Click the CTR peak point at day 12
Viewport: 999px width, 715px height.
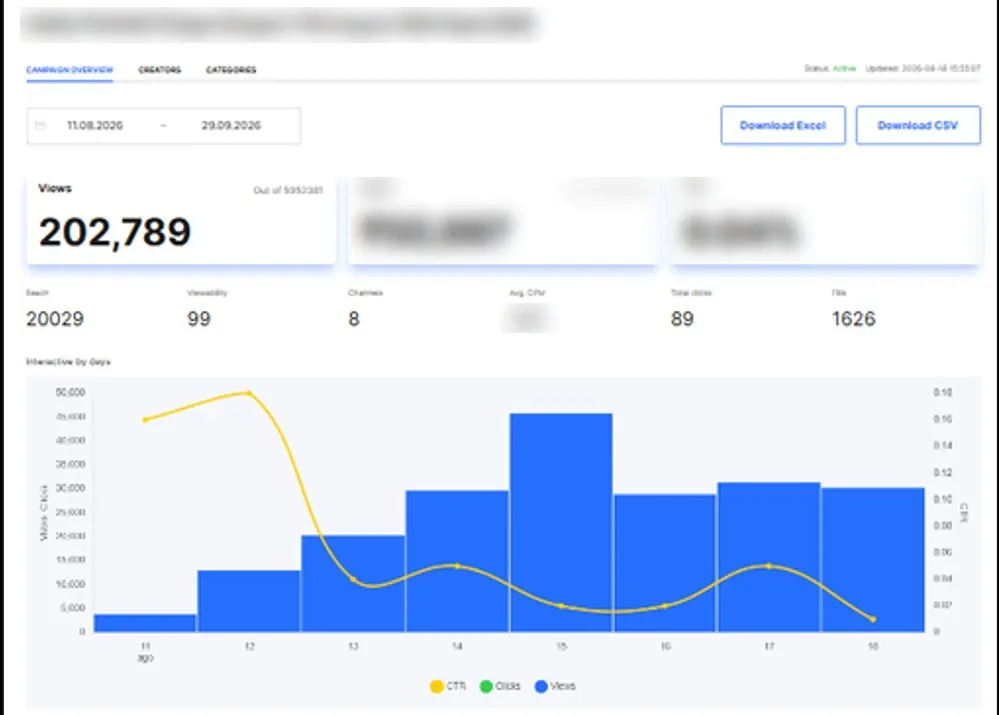(x=249, y=393)
